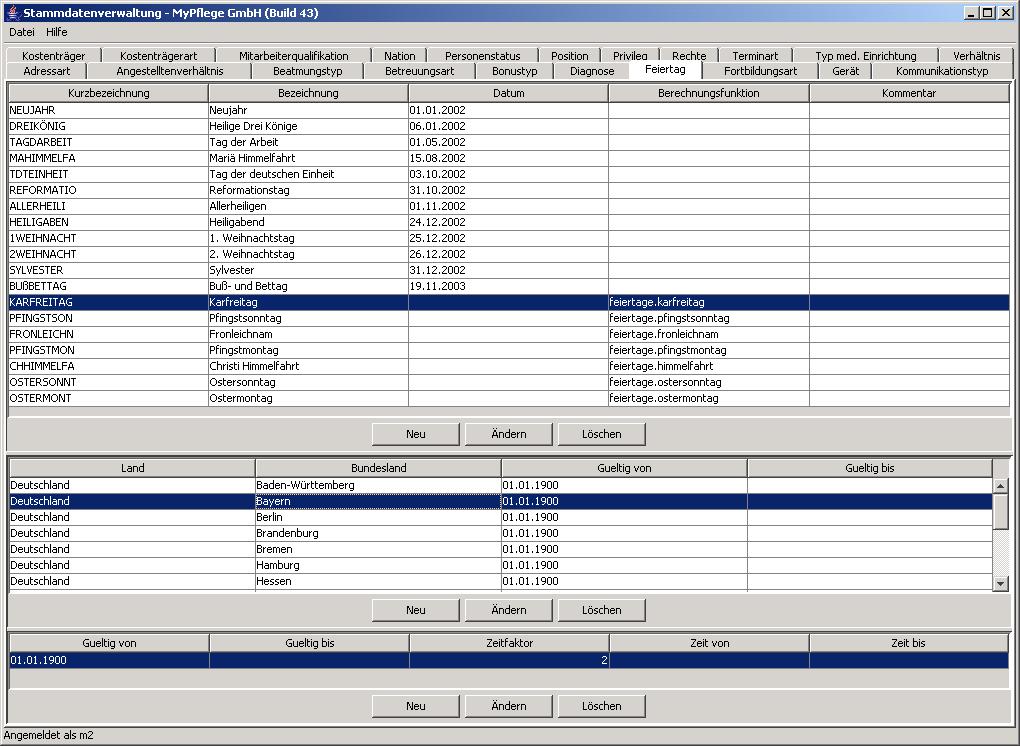Click Löschen below the Zeitfaktor table
Image resolution: width=1020 pixels, height=746 pixels.
click(602, 706)
